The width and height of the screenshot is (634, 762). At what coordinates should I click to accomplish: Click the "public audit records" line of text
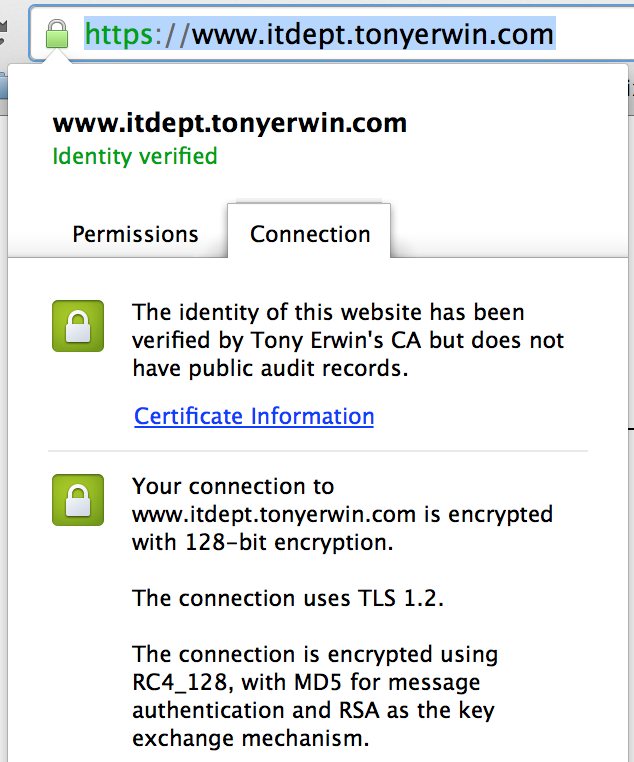(270, 368)
